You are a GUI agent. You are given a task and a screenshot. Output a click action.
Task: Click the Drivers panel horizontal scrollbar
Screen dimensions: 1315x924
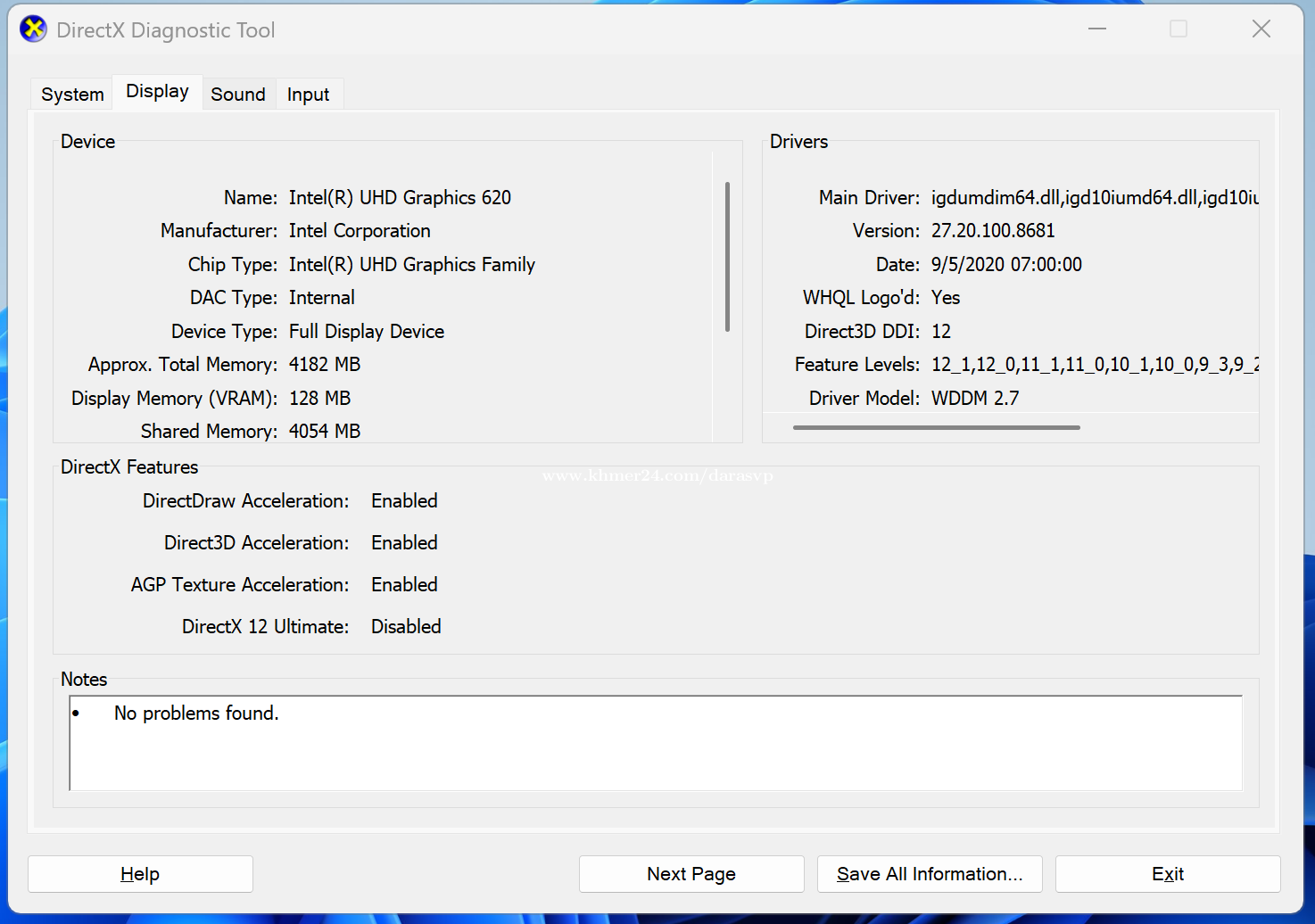936,428
